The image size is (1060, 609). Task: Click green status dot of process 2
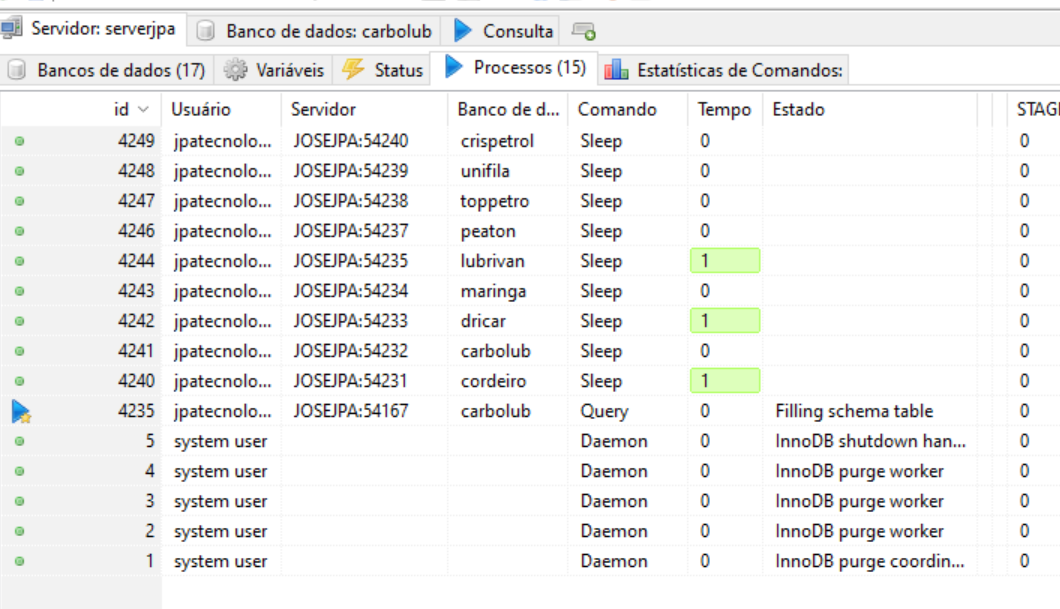pos(20,531)
